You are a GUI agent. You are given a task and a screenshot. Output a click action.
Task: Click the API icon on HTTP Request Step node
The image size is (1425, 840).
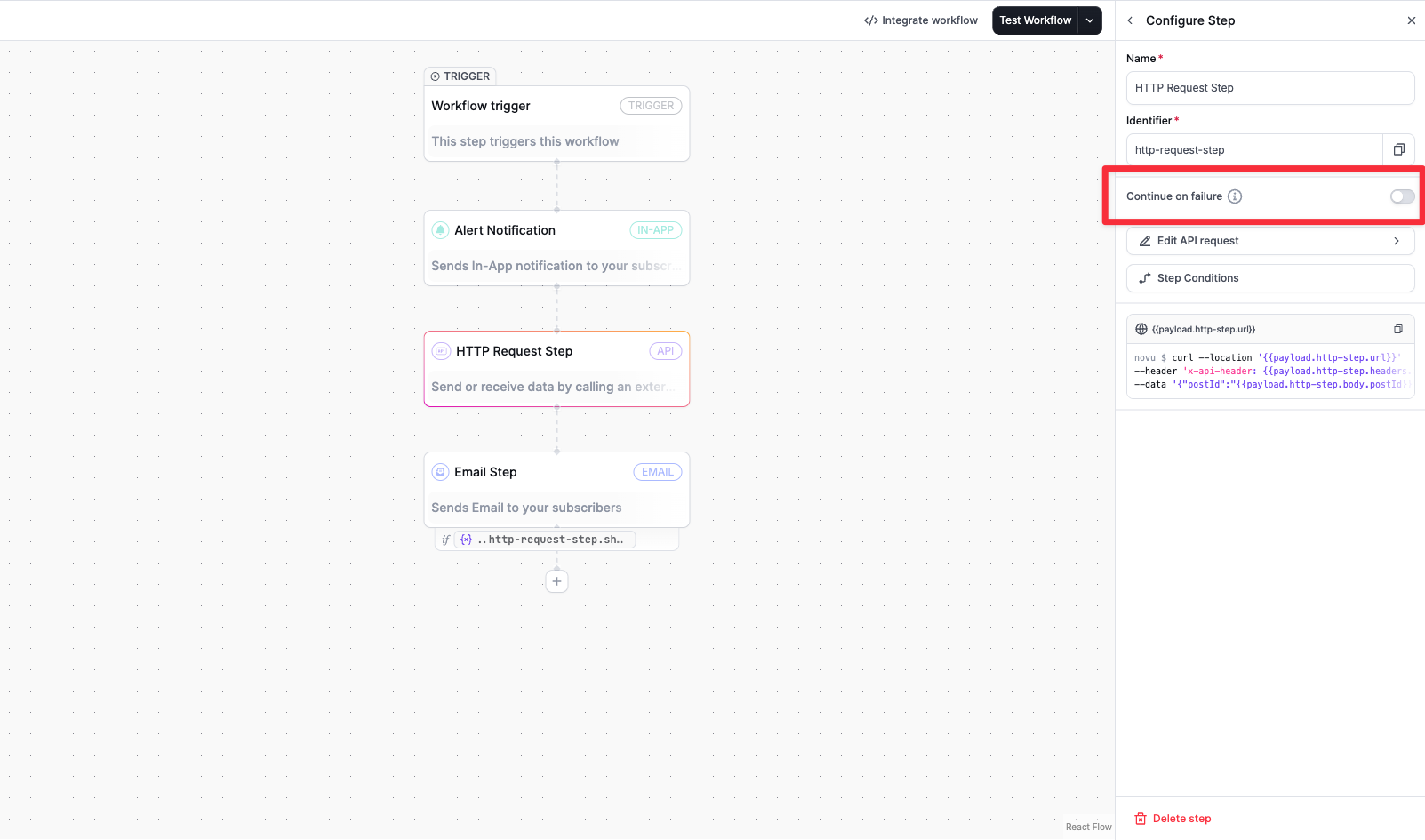point(440,350)
